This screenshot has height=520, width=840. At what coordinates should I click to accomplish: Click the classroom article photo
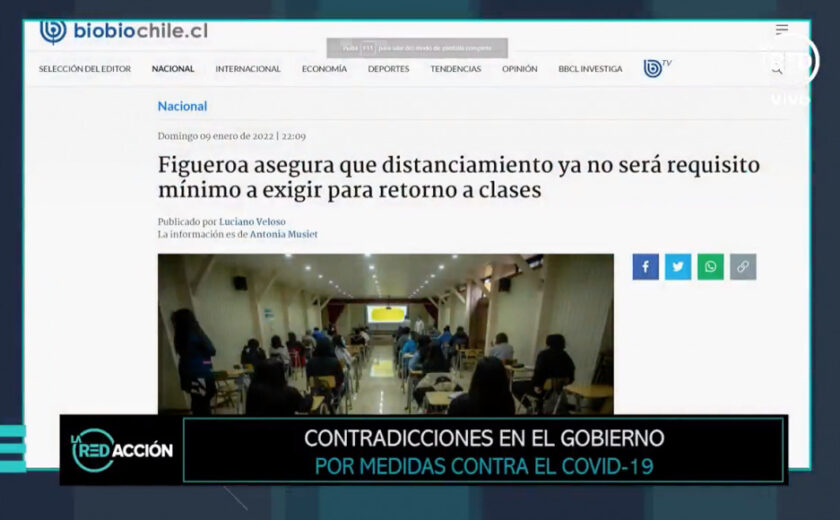coord(385,333)
